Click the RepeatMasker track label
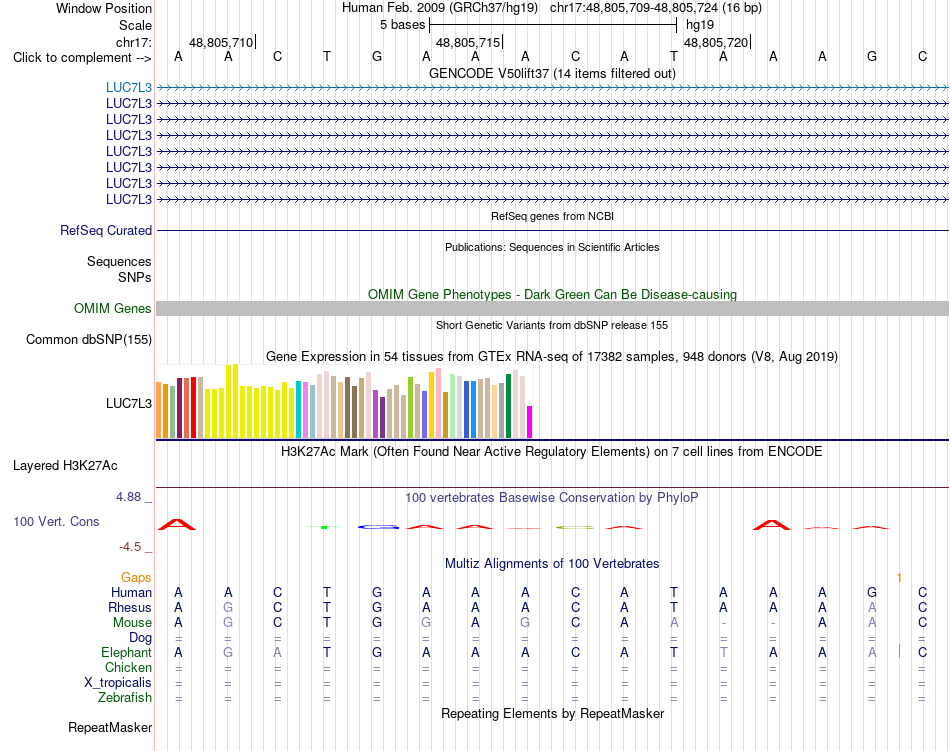The height and width of the screenshot is (751, 950). click(110, 727)
